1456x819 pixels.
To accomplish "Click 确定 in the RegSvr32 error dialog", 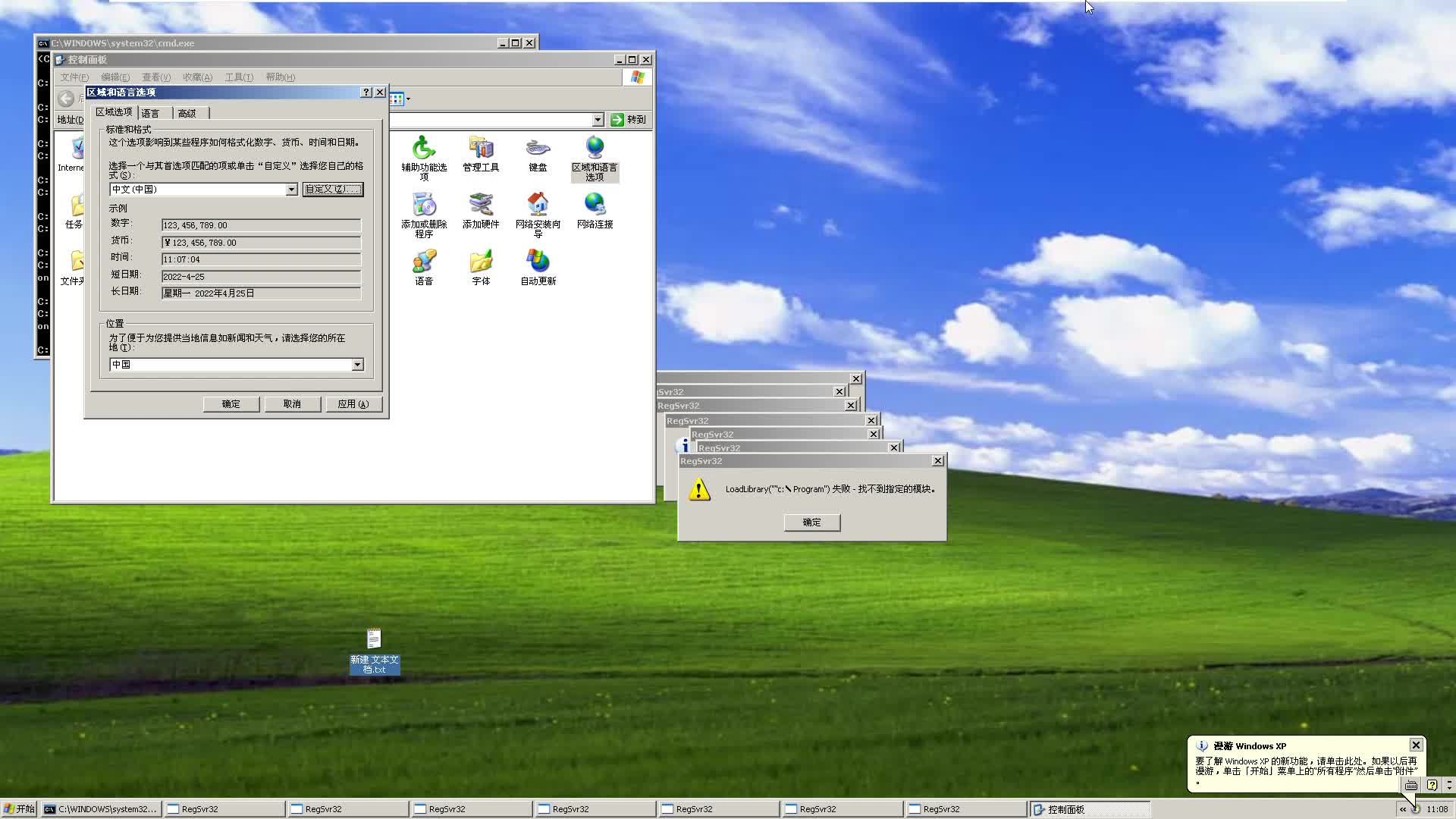I will [812, 522].
